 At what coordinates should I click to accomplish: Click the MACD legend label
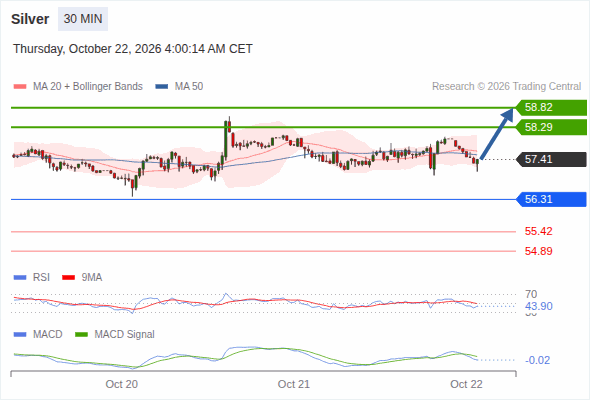click(48, 335)
